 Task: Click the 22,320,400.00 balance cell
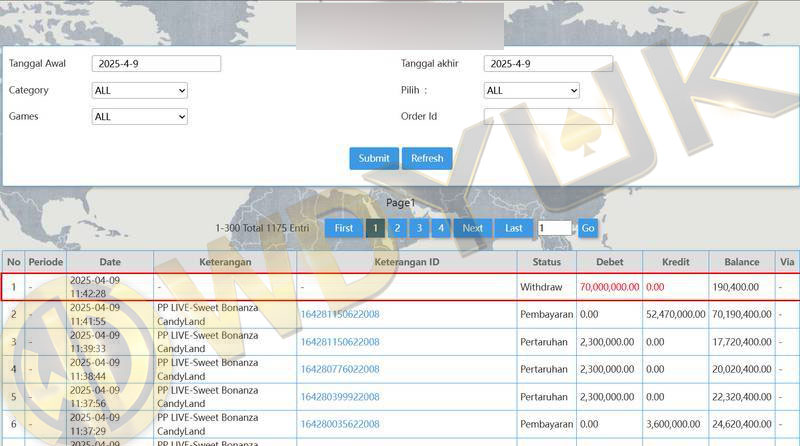click(742, 397)
